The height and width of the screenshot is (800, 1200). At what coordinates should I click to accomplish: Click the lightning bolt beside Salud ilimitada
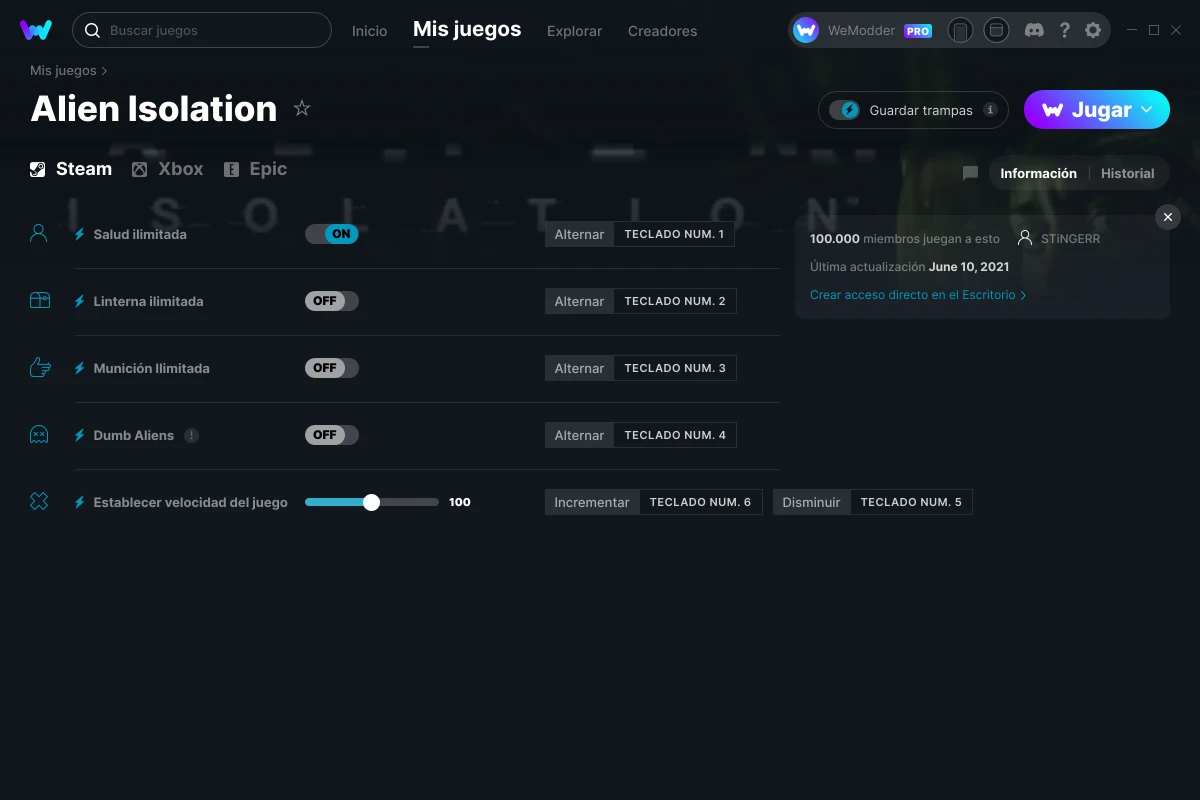pyautogui.click(x=80, y=234)
